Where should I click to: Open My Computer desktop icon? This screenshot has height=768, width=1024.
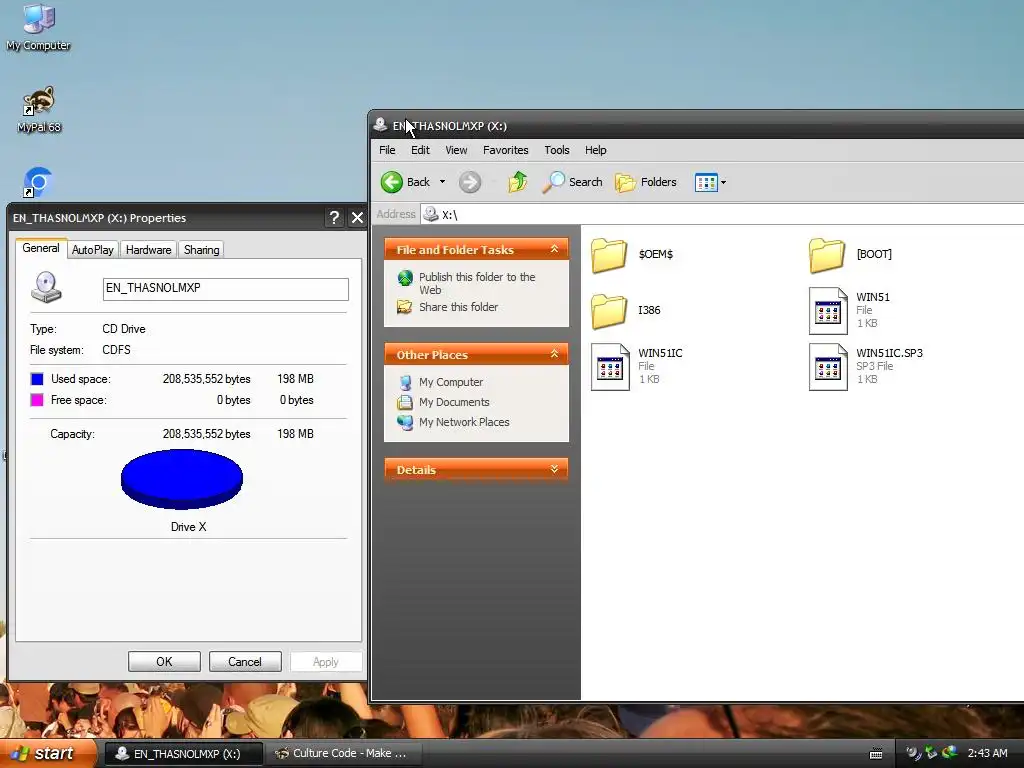pyautogui.click(x=38, y=27)
